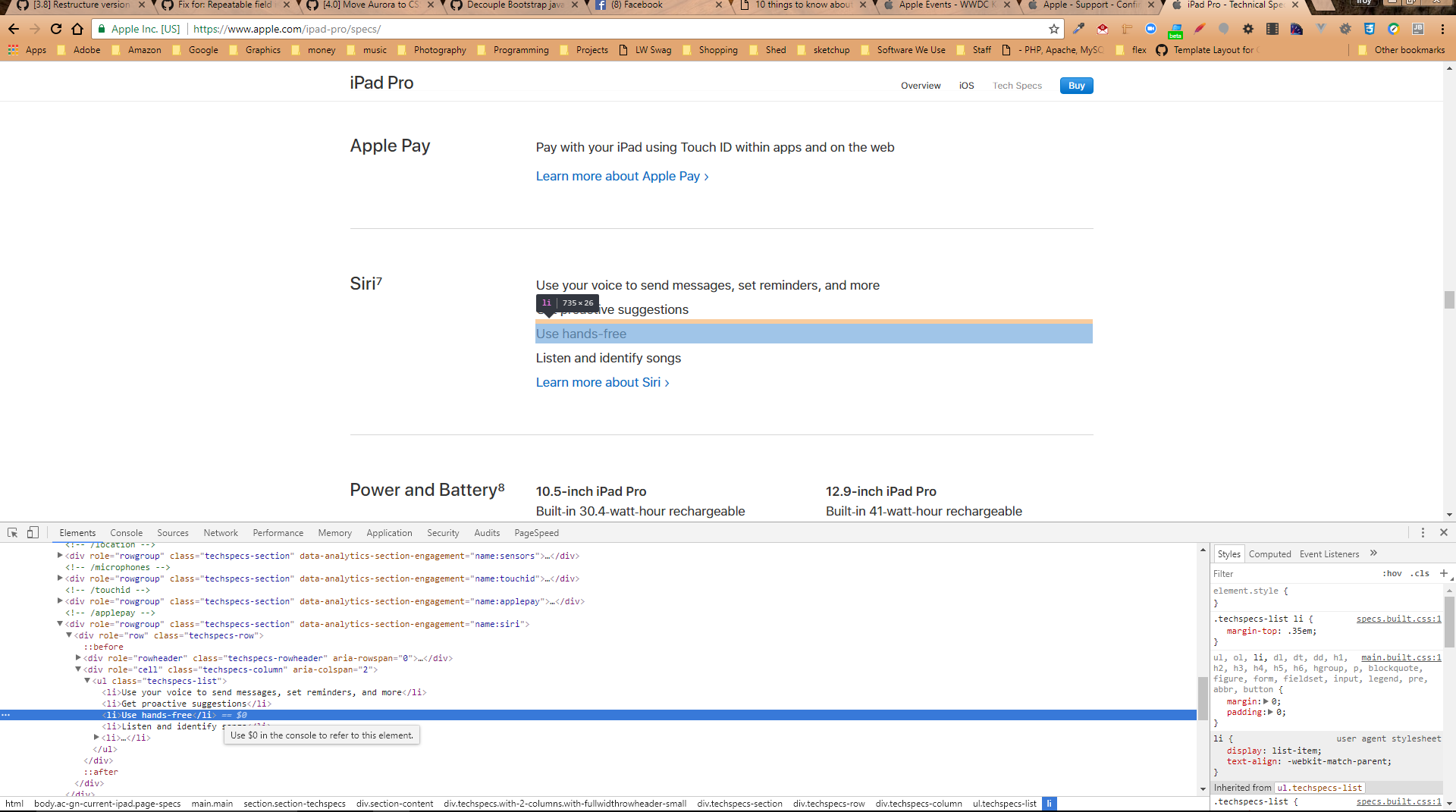Open the PageSpeed tab
1456x812 pixels.
tap(536, 533)
